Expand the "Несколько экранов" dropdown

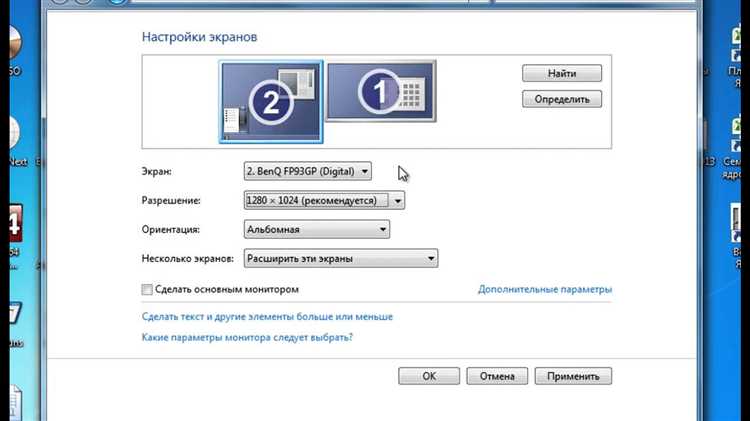click(x=341, y=258)
